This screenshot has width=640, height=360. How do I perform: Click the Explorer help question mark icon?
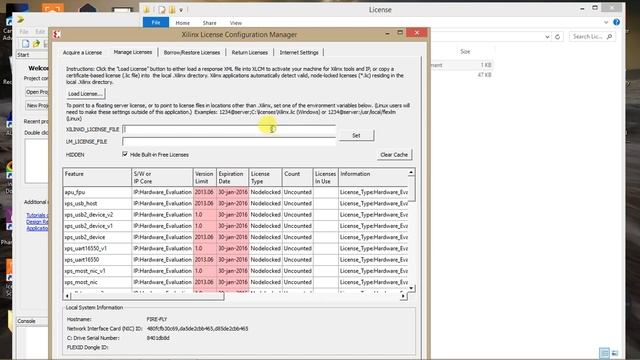coord(616,22)
